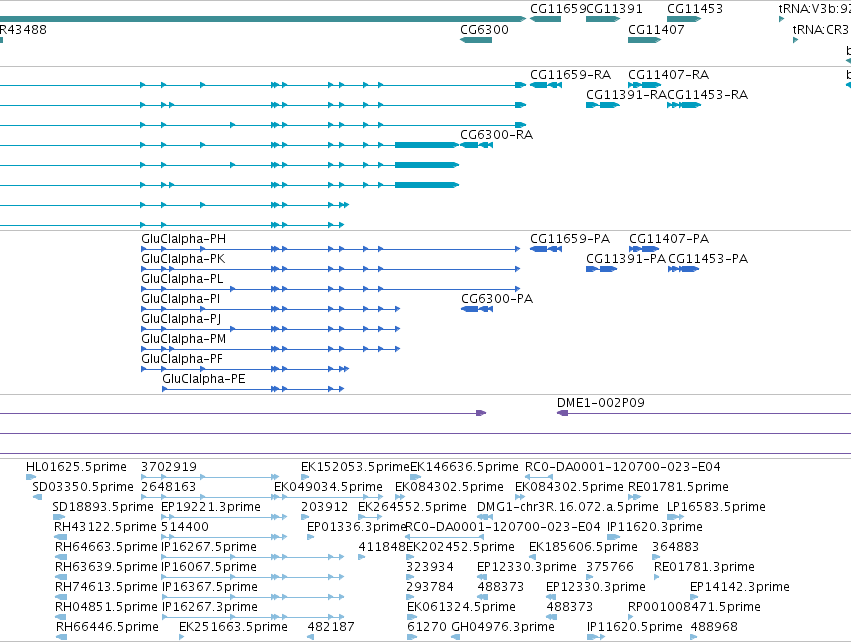Select protein GluClalpha-PL
This screenshot has width=851, height=642.
pyautogui.click(x=182, y=279)
